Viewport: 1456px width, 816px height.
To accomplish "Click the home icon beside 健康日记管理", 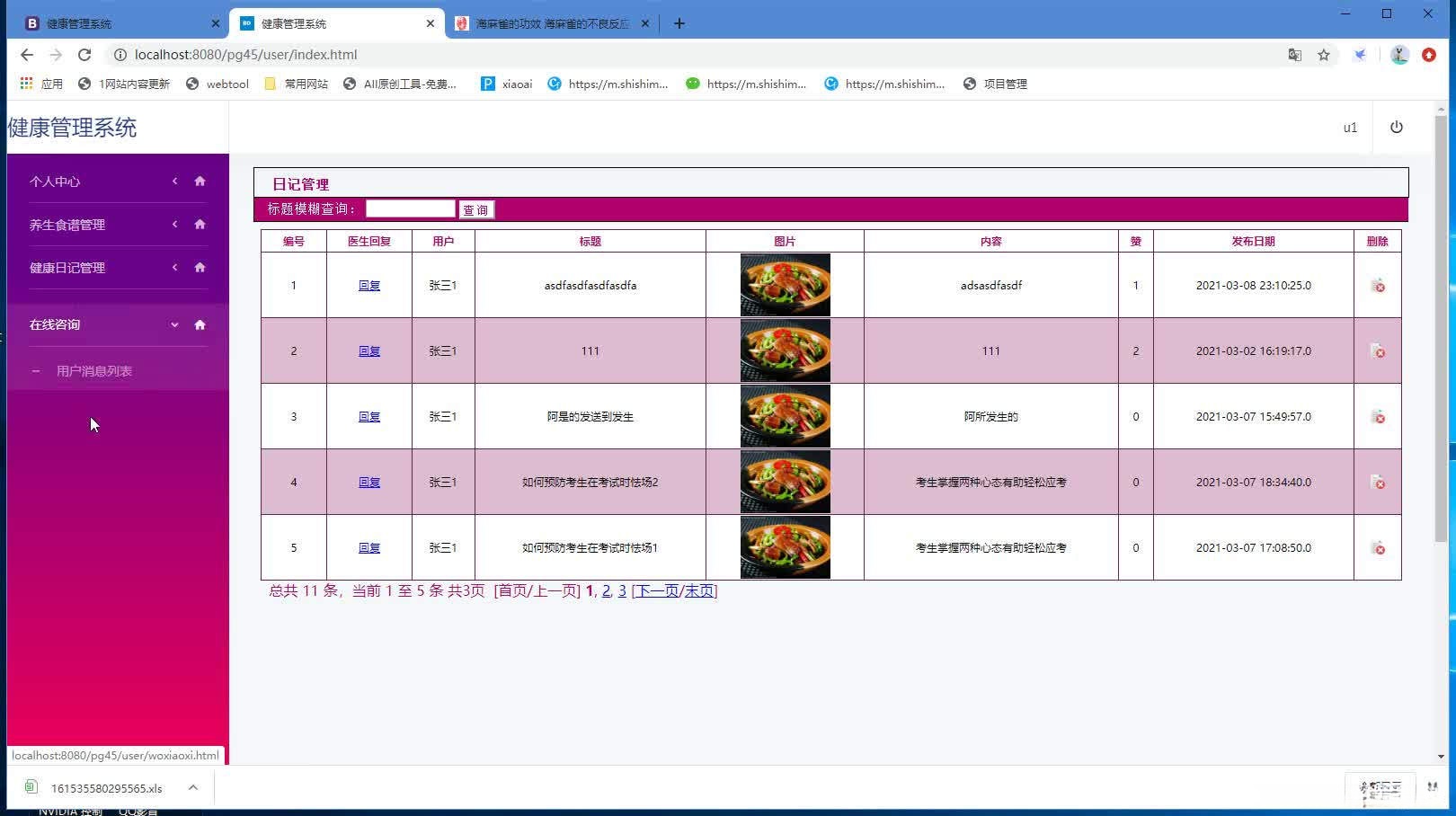I will 200,267.
